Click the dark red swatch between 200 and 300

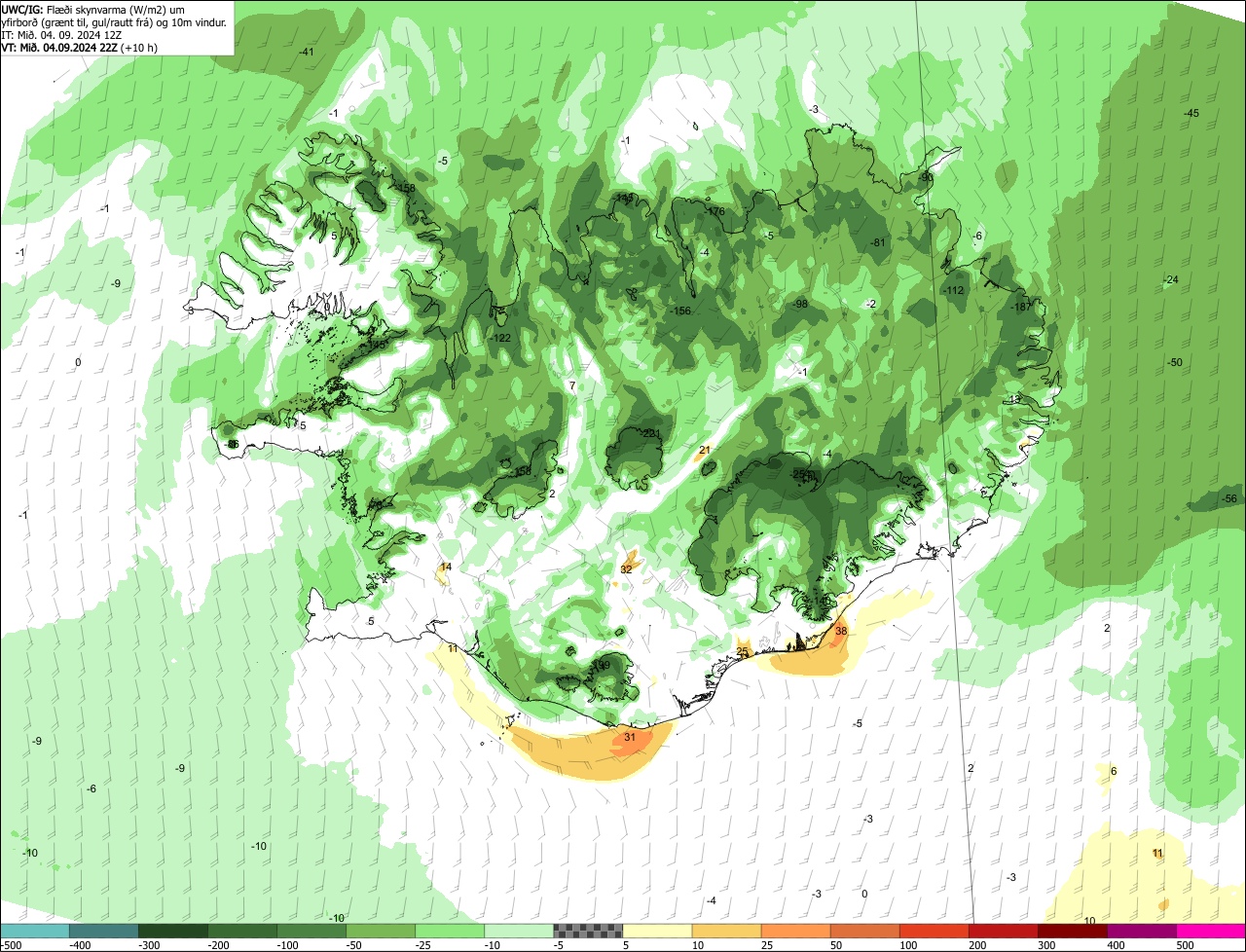coord(1003,931)
